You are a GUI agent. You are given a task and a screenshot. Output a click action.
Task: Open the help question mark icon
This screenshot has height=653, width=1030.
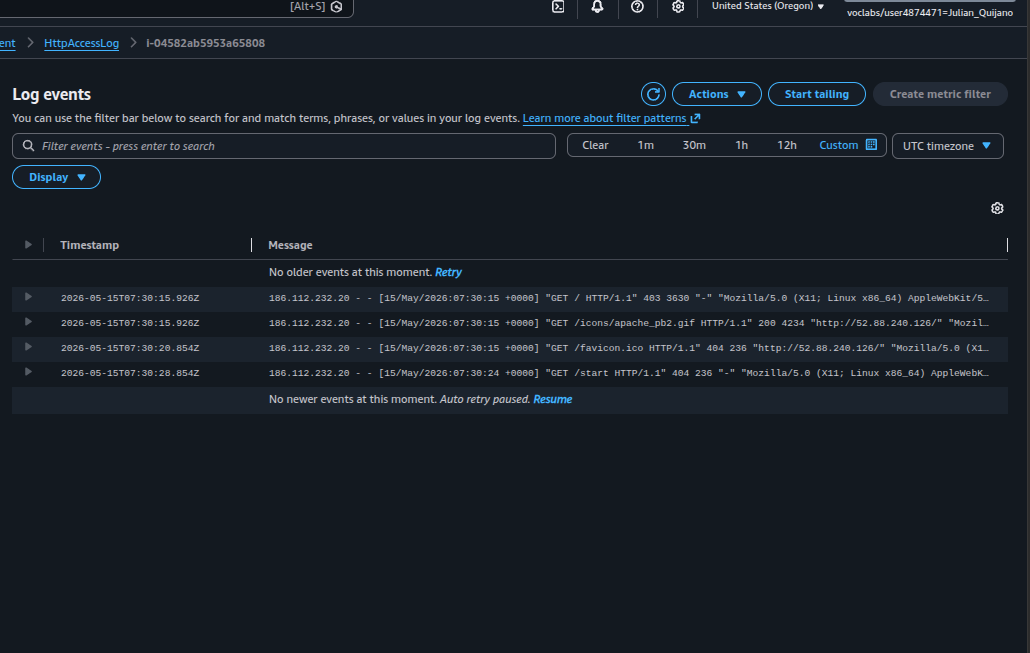(637, 7)
